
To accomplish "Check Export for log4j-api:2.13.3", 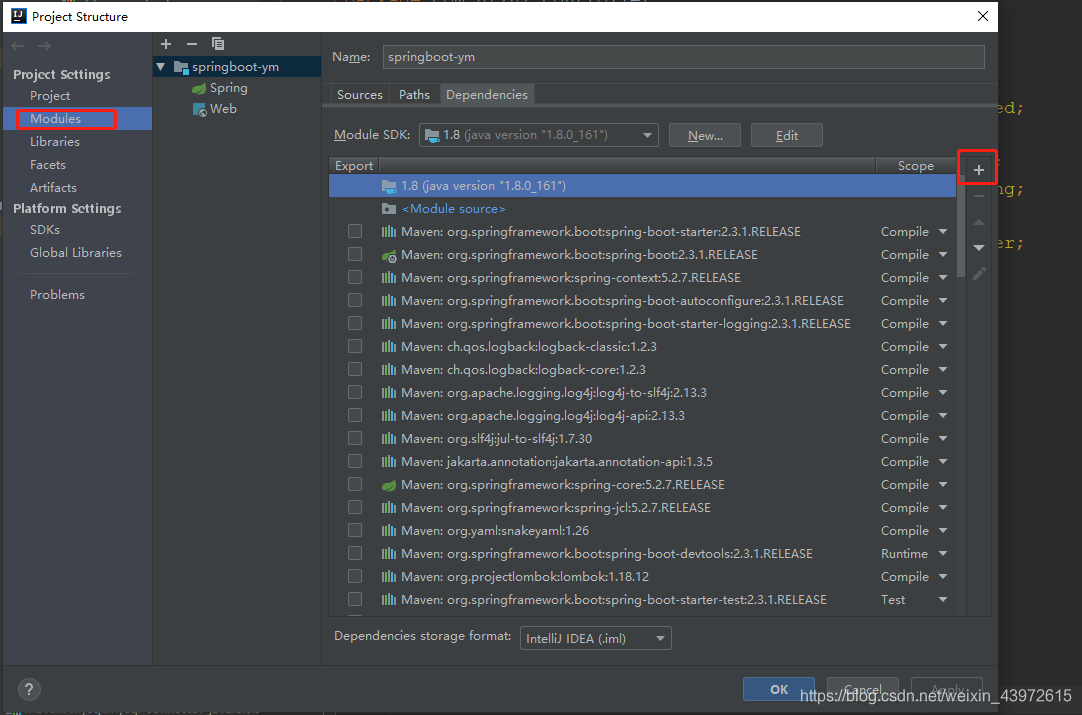I will pos(355,415).
